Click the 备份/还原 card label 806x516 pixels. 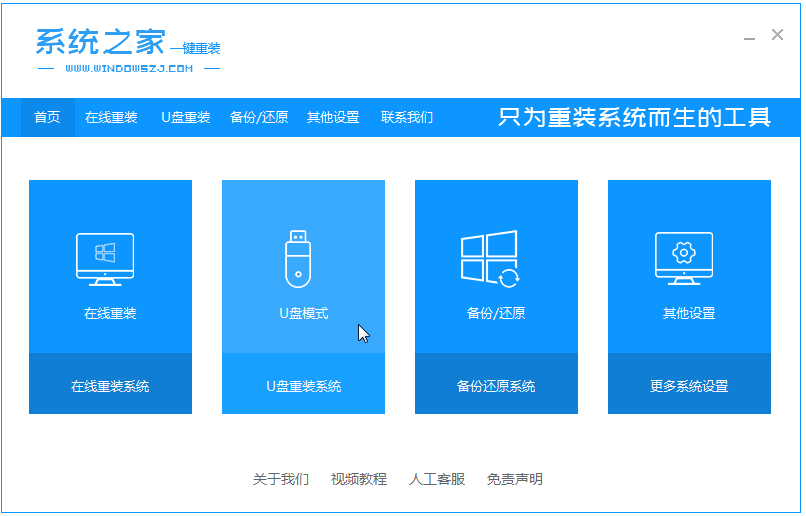pyautogui.click(x=496, y=314)
